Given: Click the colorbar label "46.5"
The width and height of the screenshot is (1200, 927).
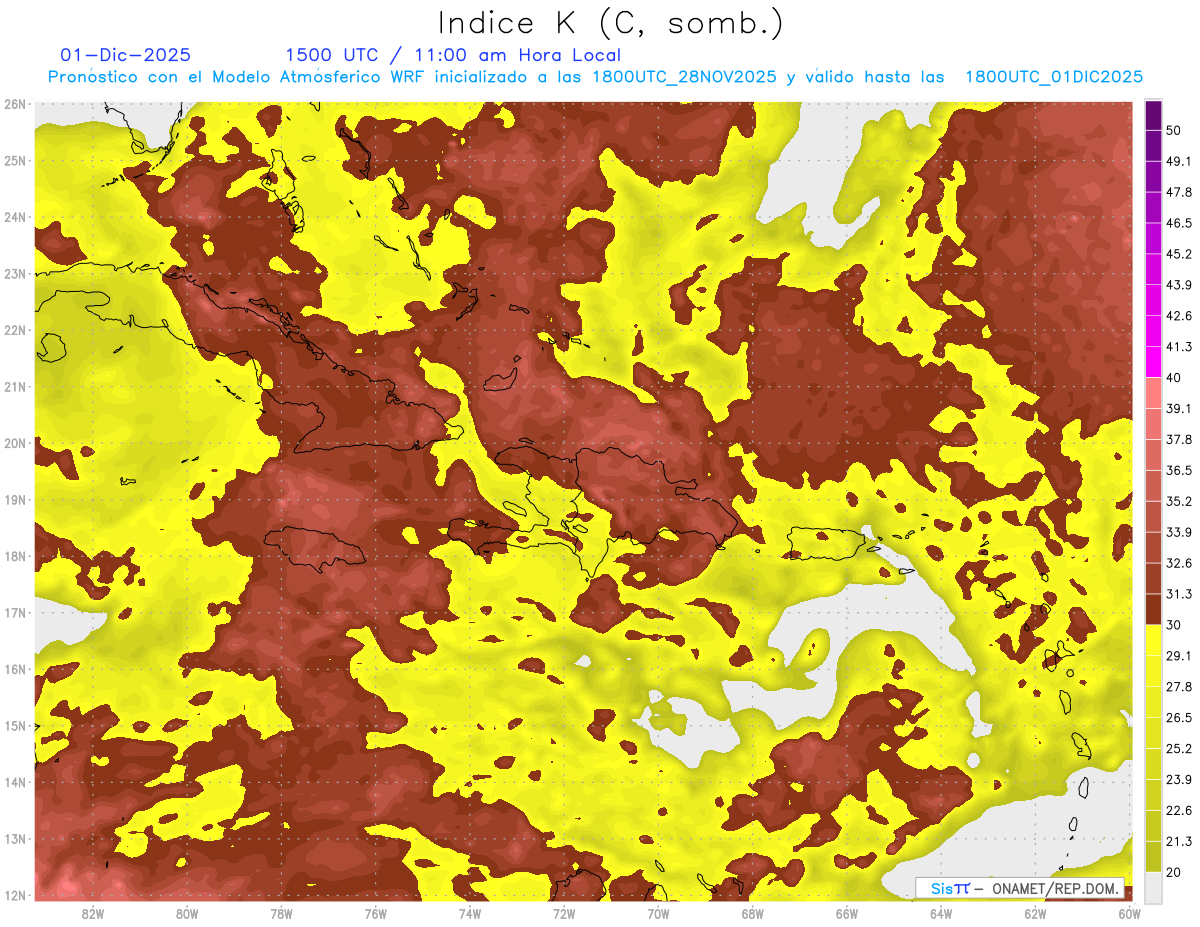Looking at the screenshot, I should pyautogui.click(x=1179, y=222).
